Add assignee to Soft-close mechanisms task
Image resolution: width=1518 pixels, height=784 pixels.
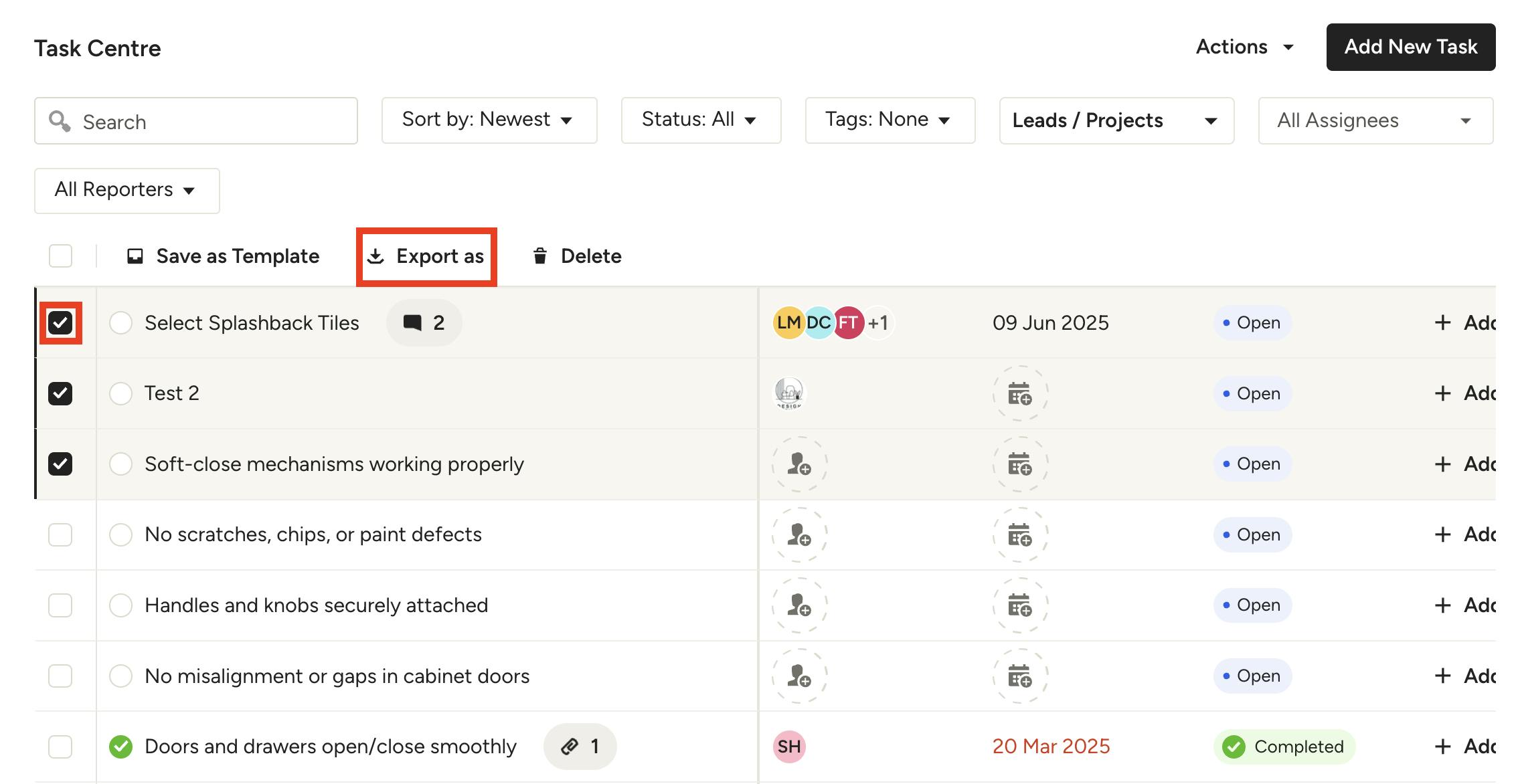799,464
